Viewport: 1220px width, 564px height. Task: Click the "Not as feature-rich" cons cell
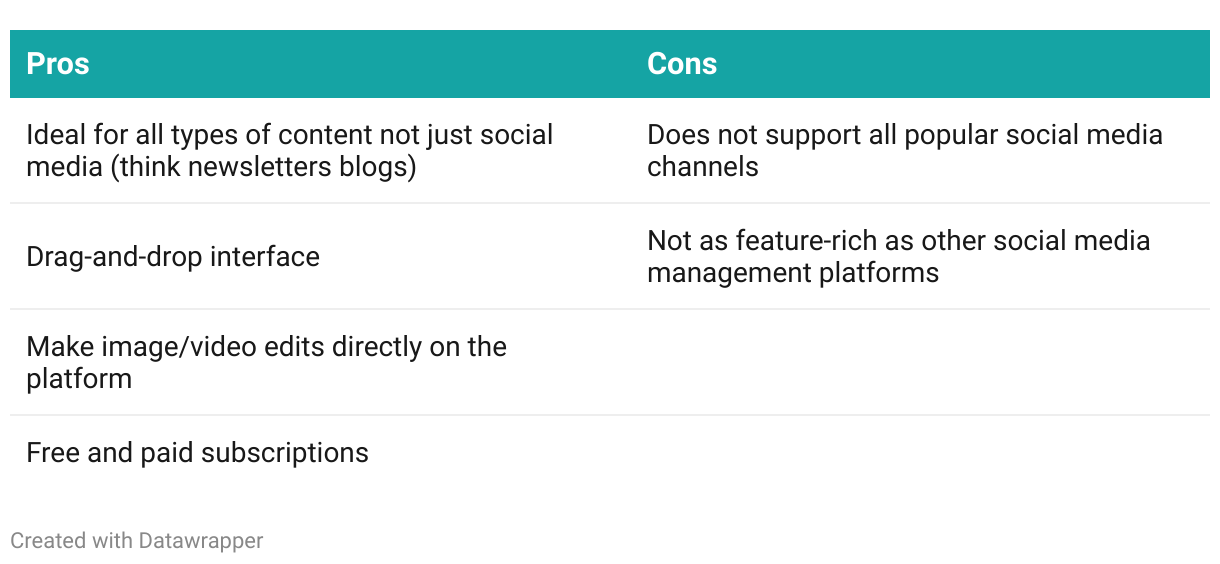tap(898, 256)
